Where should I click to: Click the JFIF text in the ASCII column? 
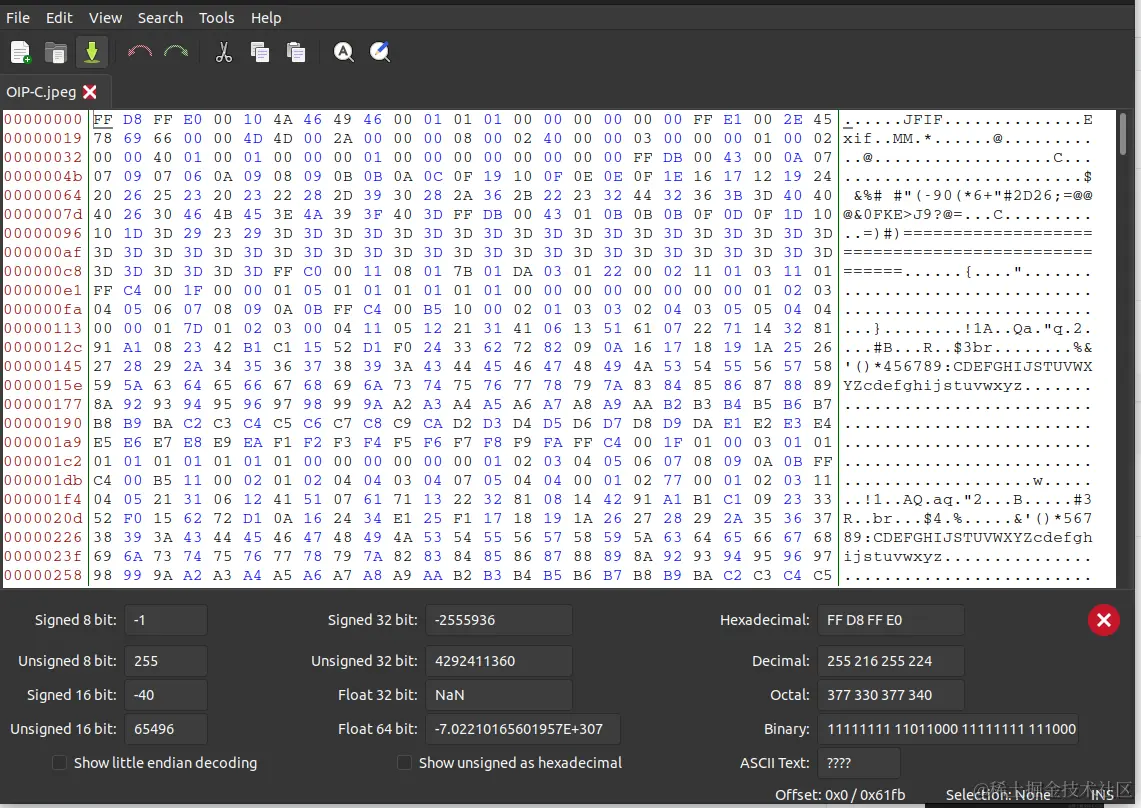[923, 119]
